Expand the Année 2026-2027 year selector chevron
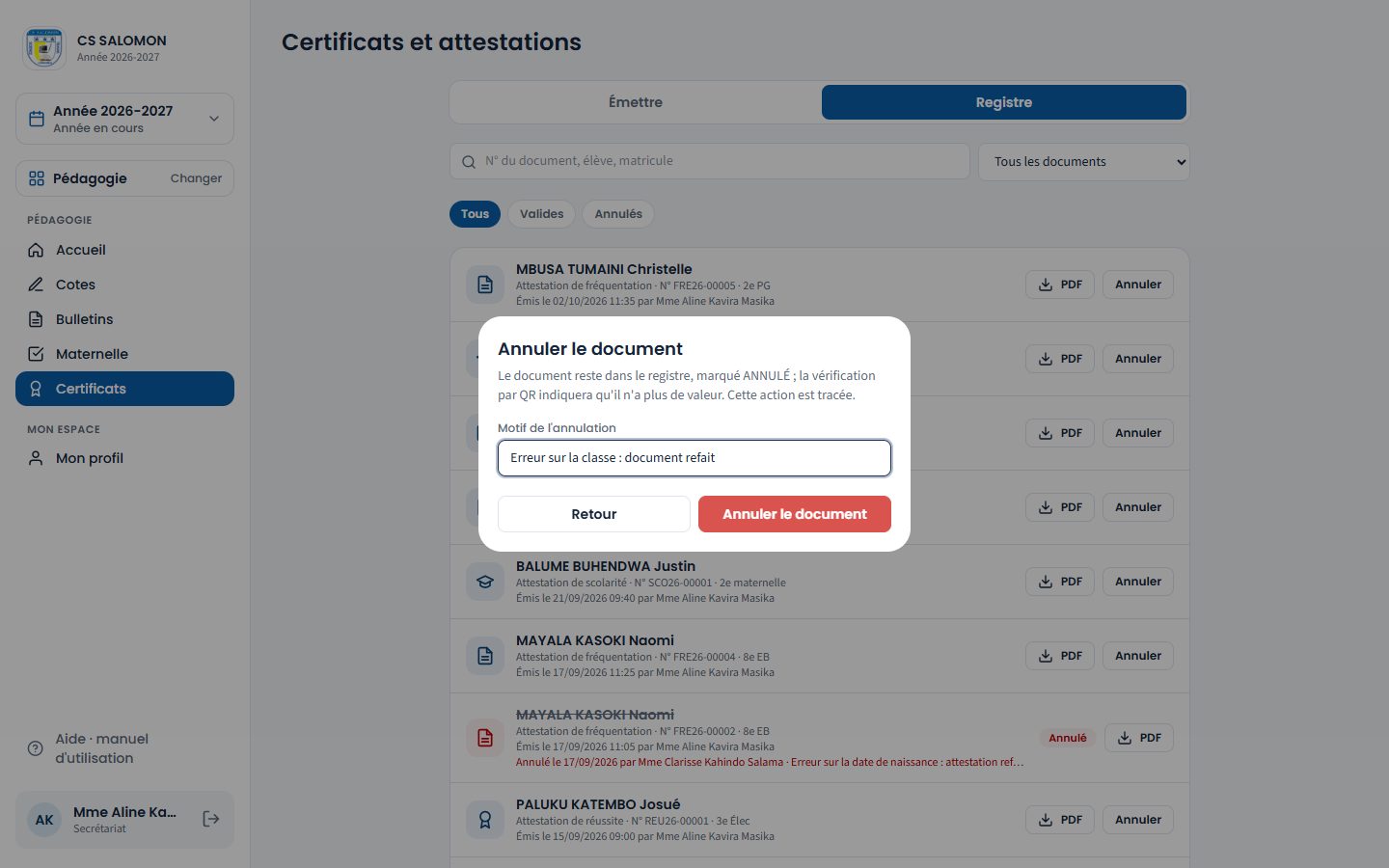Screen dimensions: 1389x868 click(214, 119)
